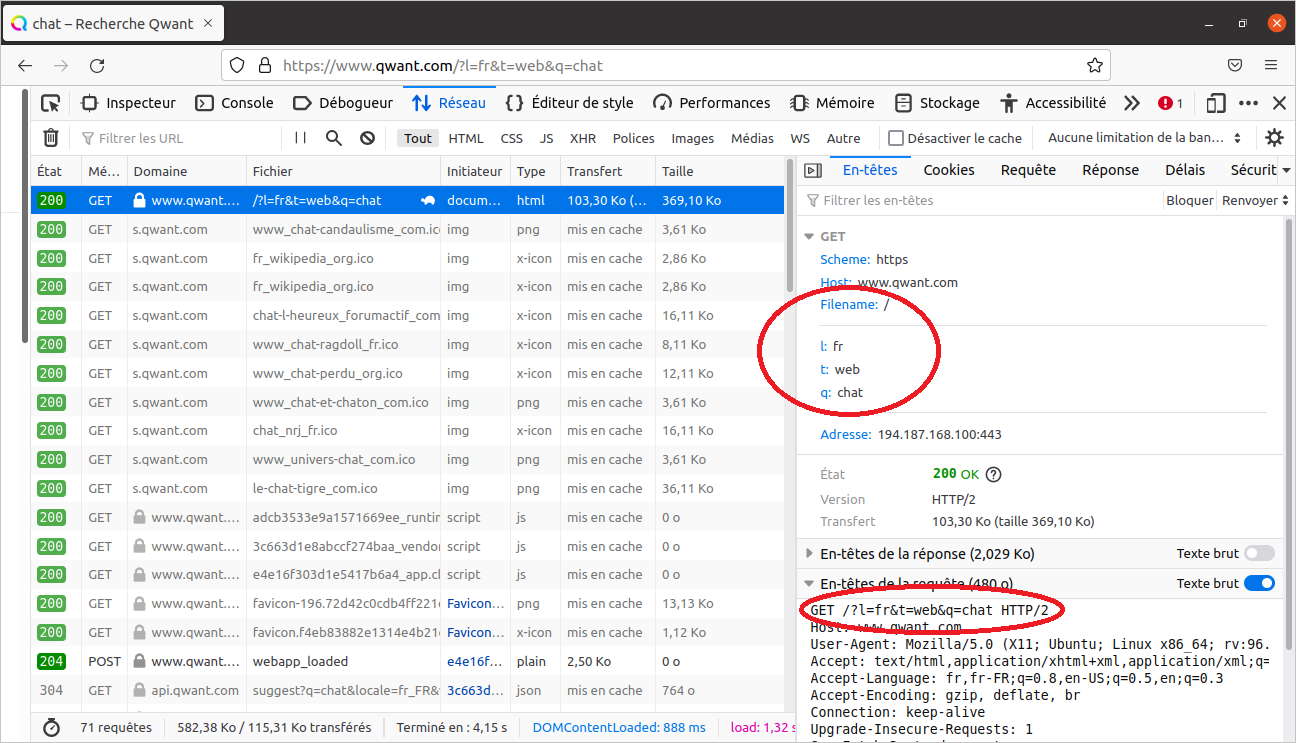Open request blocking icon
1296x743 pixels.
(x=367, y=138)
